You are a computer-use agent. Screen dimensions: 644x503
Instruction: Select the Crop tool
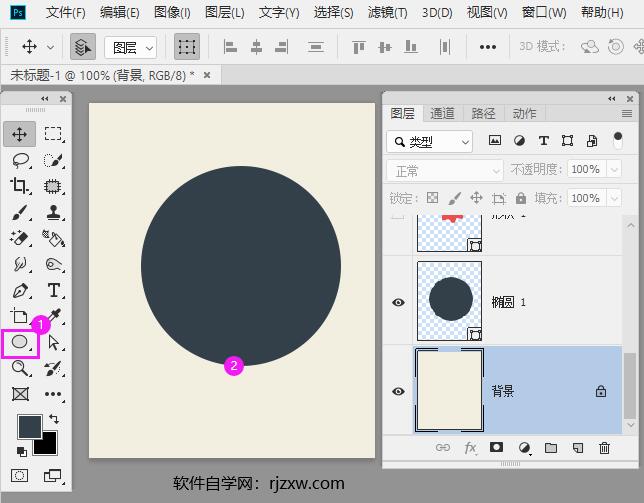[x=20, y=186]
